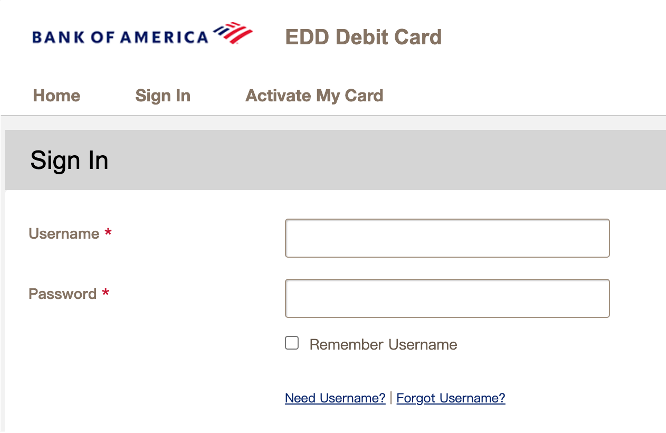Focus the Username text input box
The image size is (666, 433).
point(447,238)
